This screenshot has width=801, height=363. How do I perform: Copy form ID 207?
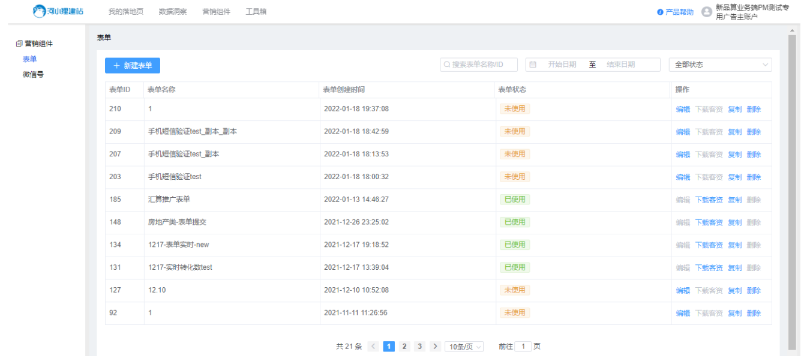tap(735, 154)
